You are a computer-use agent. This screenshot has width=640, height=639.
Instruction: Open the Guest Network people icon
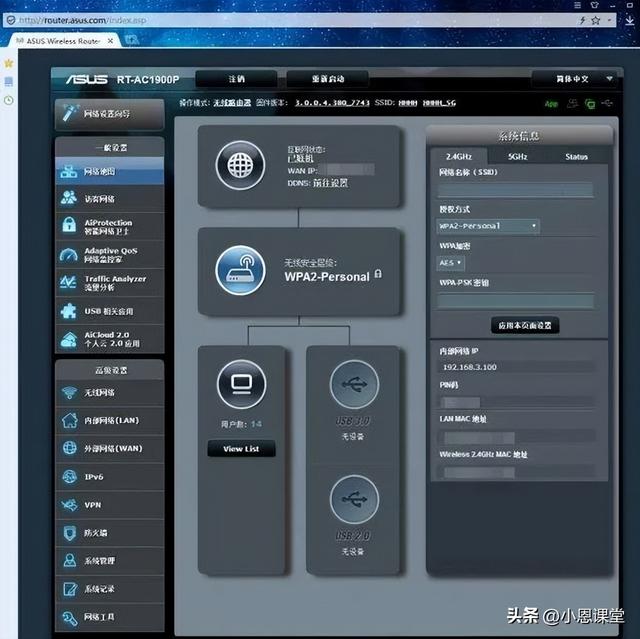[x=69, y=198]
